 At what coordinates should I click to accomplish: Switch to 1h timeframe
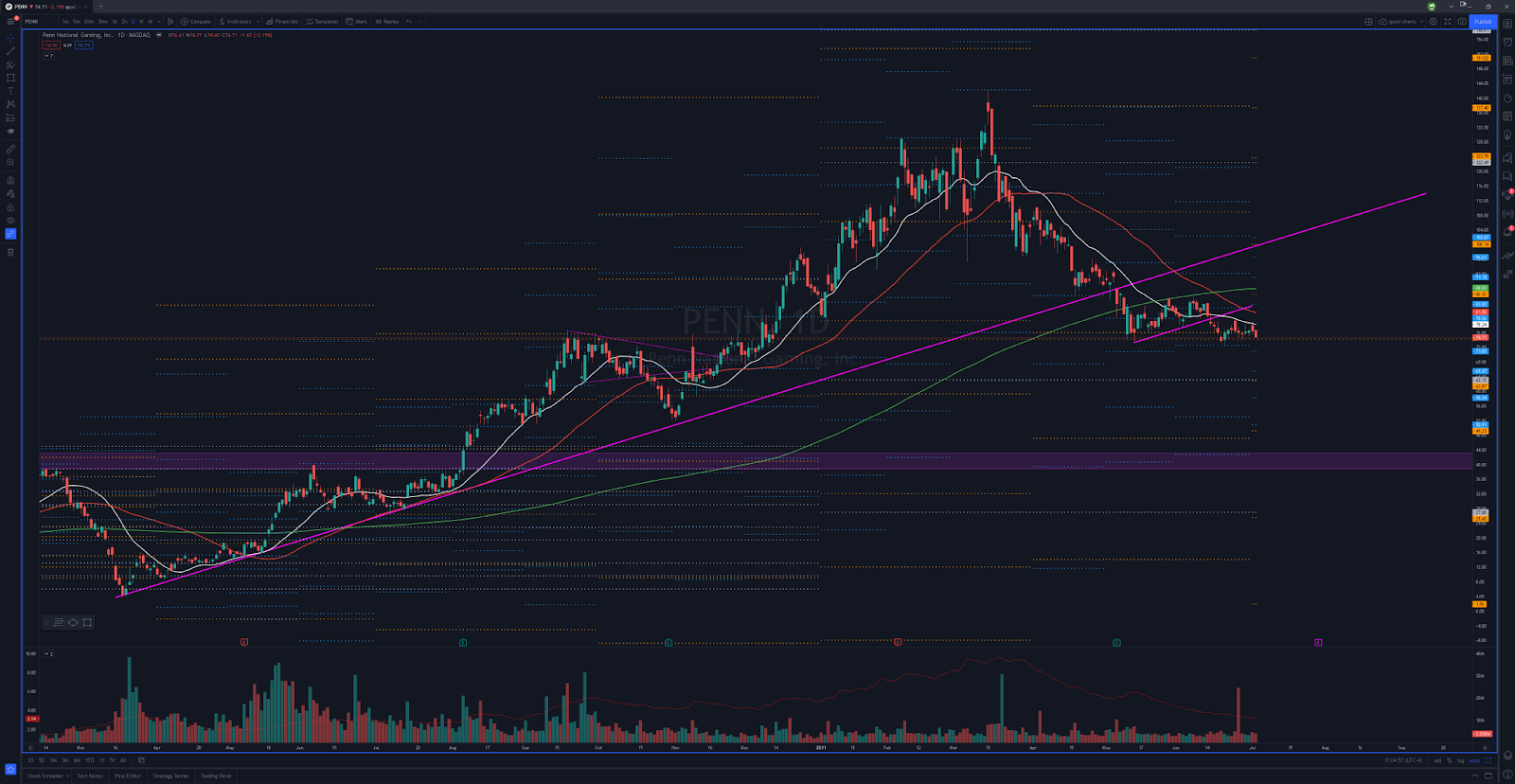pyautogui.click(x=115, y=21)
